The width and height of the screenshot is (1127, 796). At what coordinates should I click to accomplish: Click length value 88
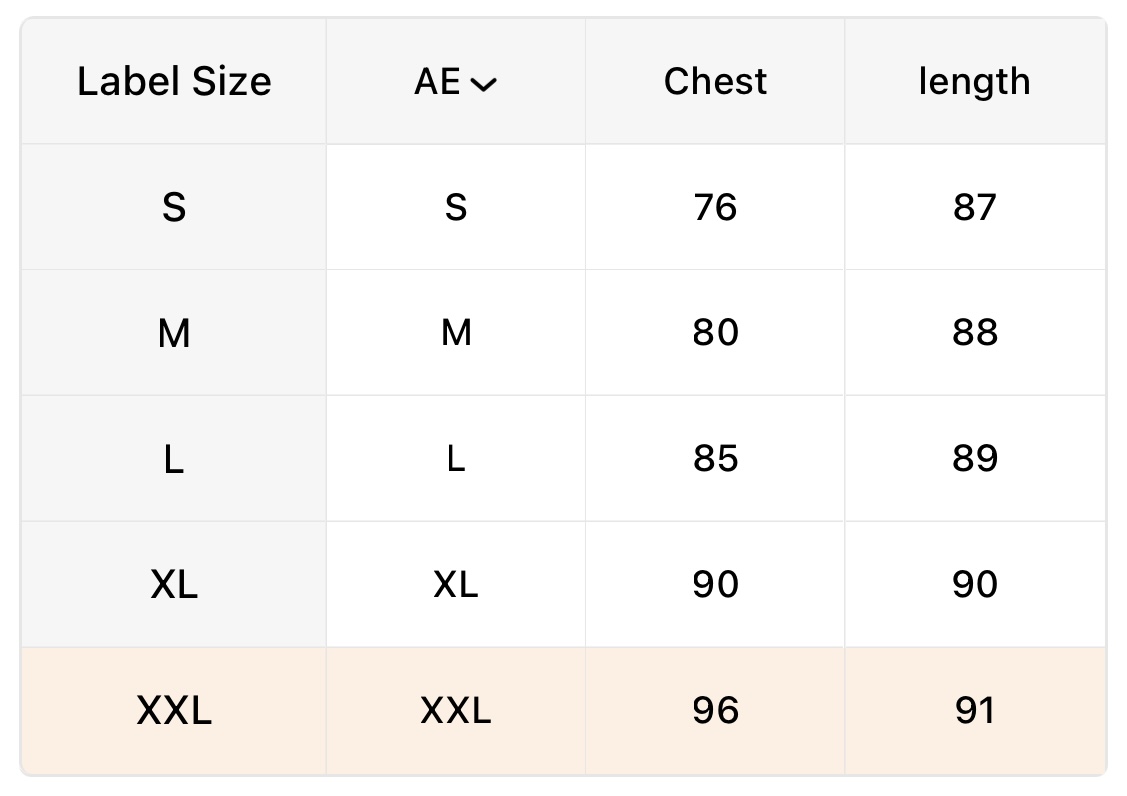[x=974, y=333]
